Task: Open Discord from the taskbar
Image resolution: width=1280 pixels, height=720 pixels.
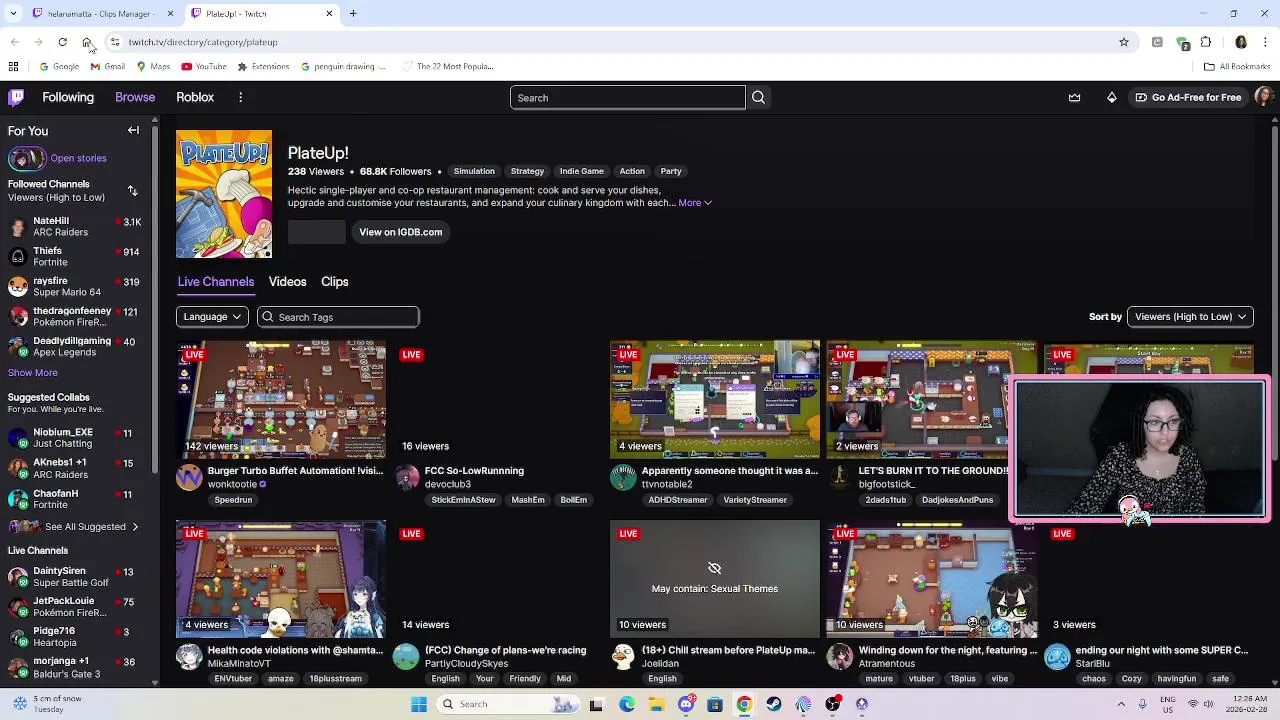Action: coord(686,704)
